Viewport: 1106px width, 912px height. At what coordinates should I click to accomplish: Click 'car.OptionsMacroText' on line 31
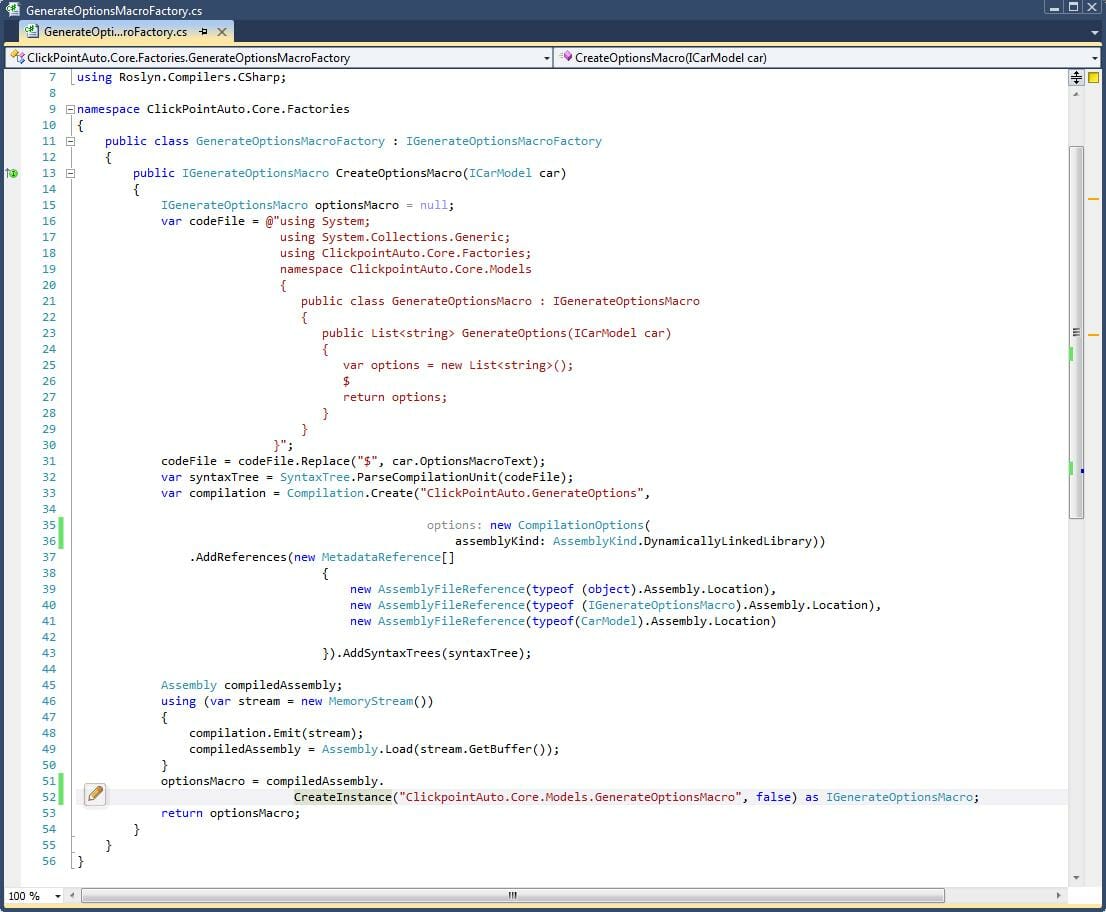tap(462, 461)
